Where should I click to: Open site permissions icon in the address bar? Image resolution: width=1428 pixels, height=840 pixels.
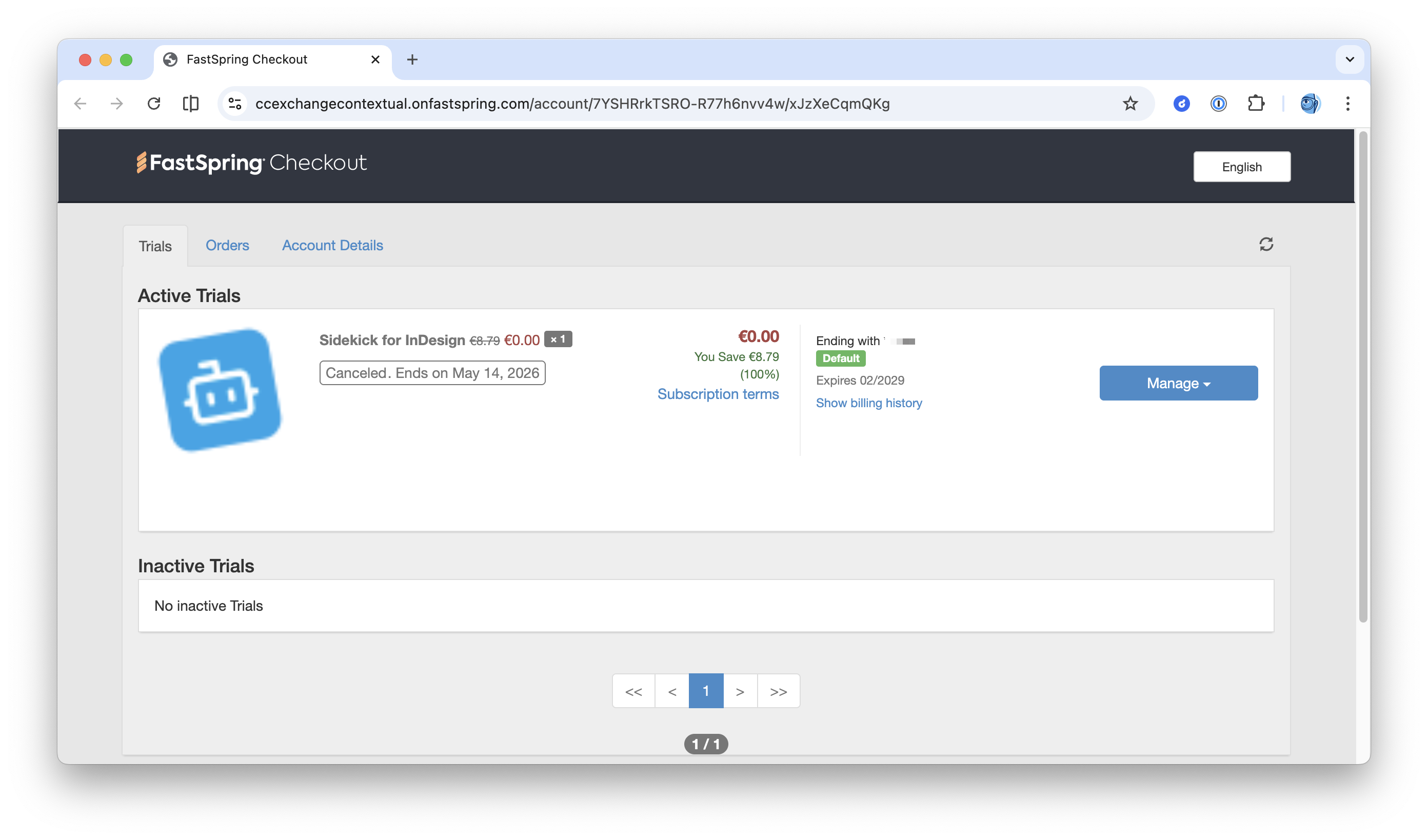point(234,103)
